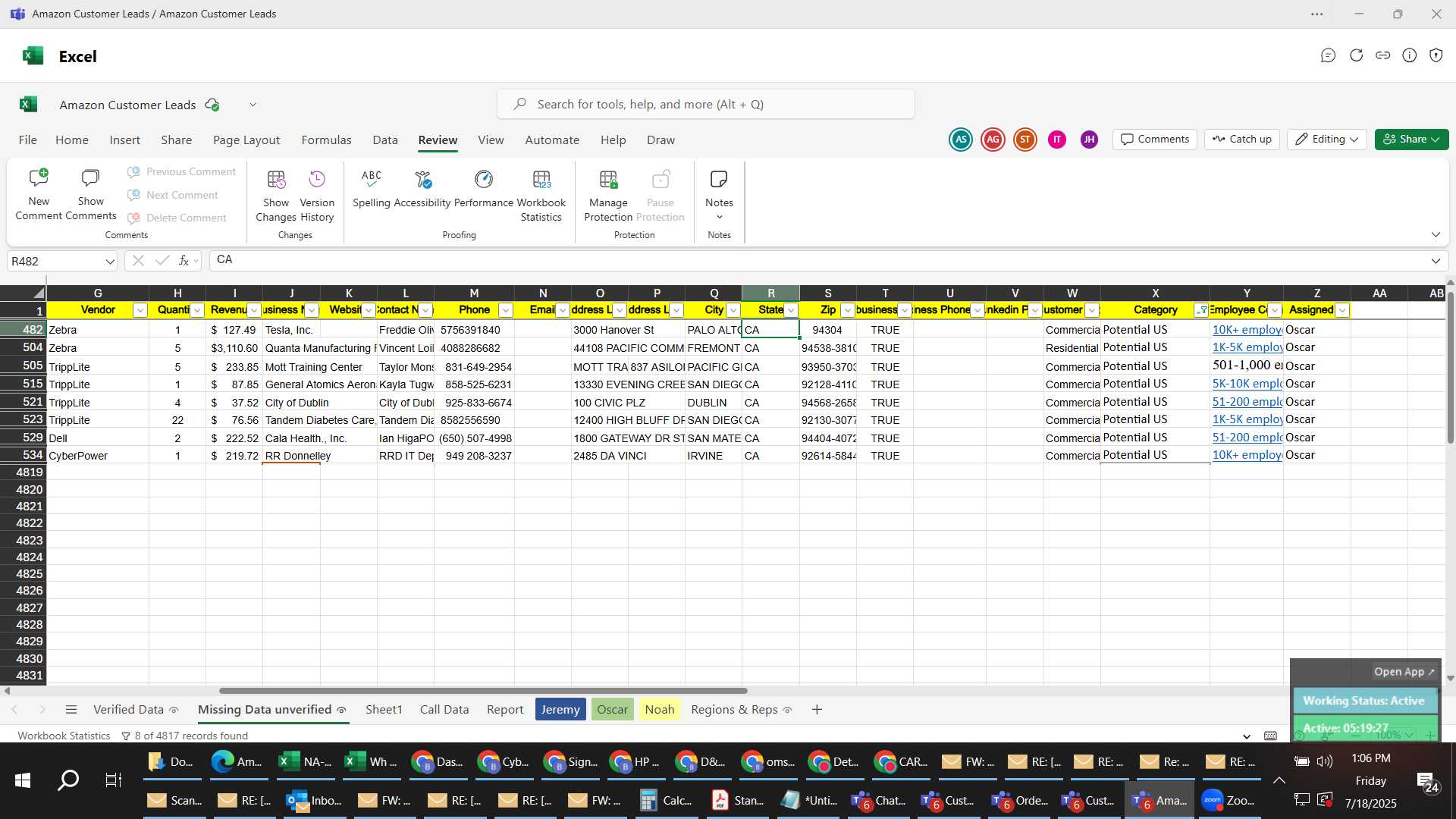Open the active Category filter button
This screenshot has height=819, width=1456.
tap(1201, 310)
